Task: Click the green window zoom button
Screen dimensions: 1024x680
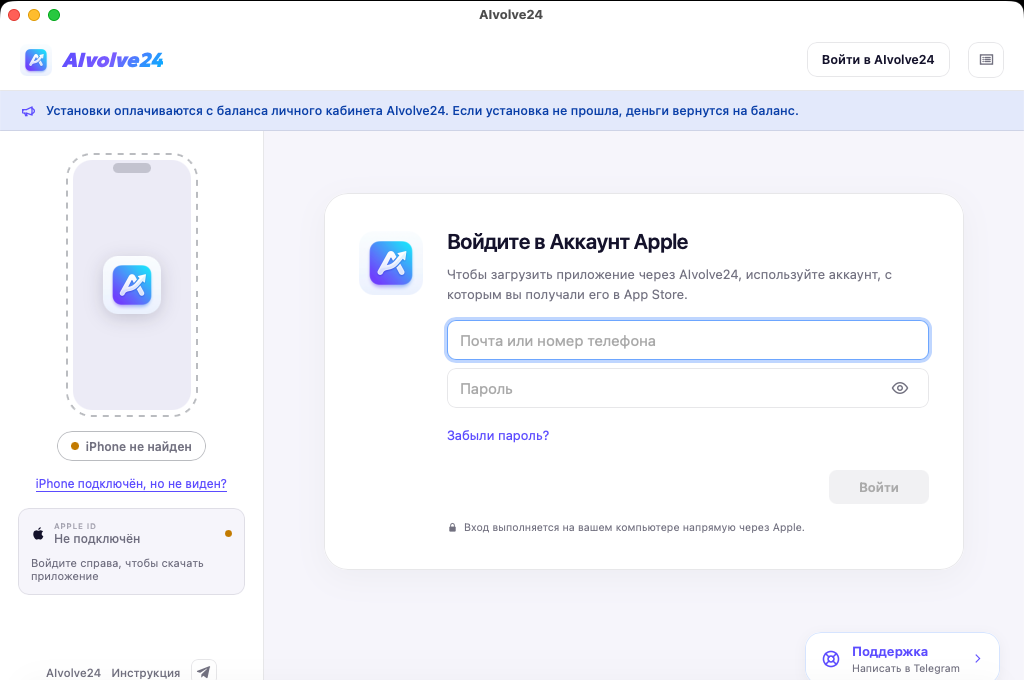Action: pos(54,15)
